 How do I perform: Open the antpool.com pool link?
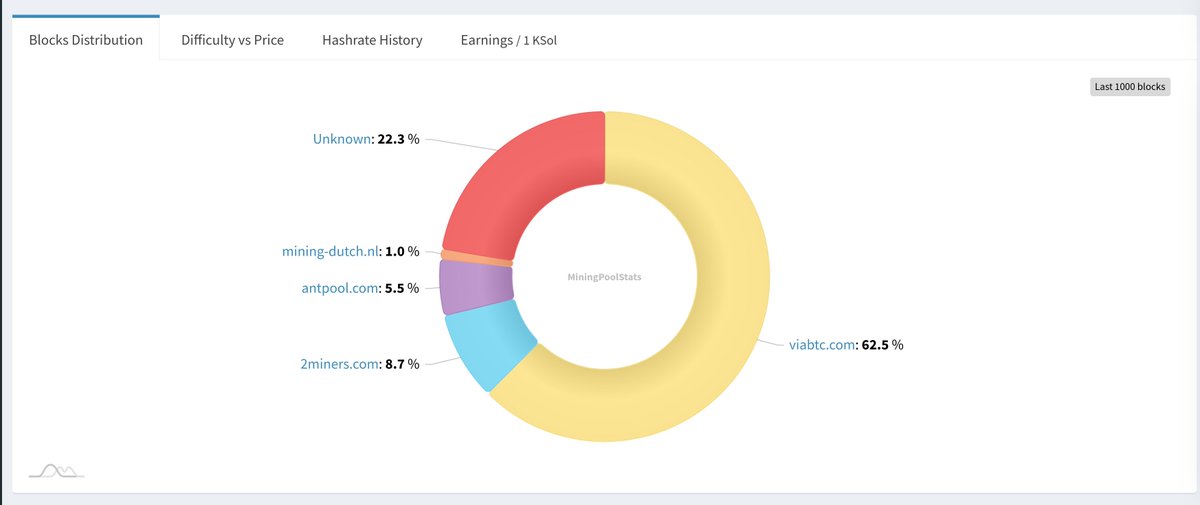[342, 288]
